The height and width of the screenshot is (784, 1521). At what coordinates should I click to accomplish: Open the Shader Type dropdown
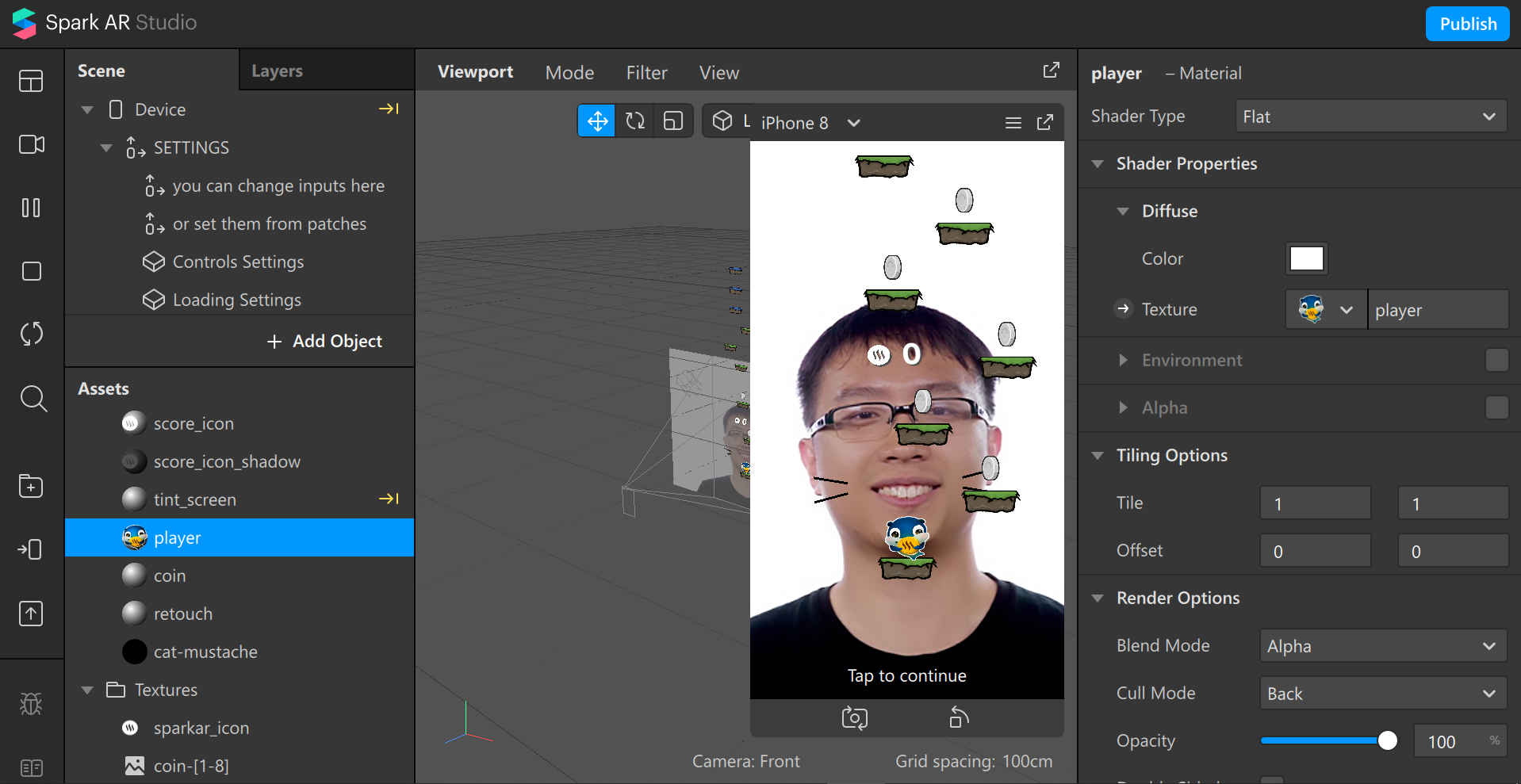(x=1371, y=117)
